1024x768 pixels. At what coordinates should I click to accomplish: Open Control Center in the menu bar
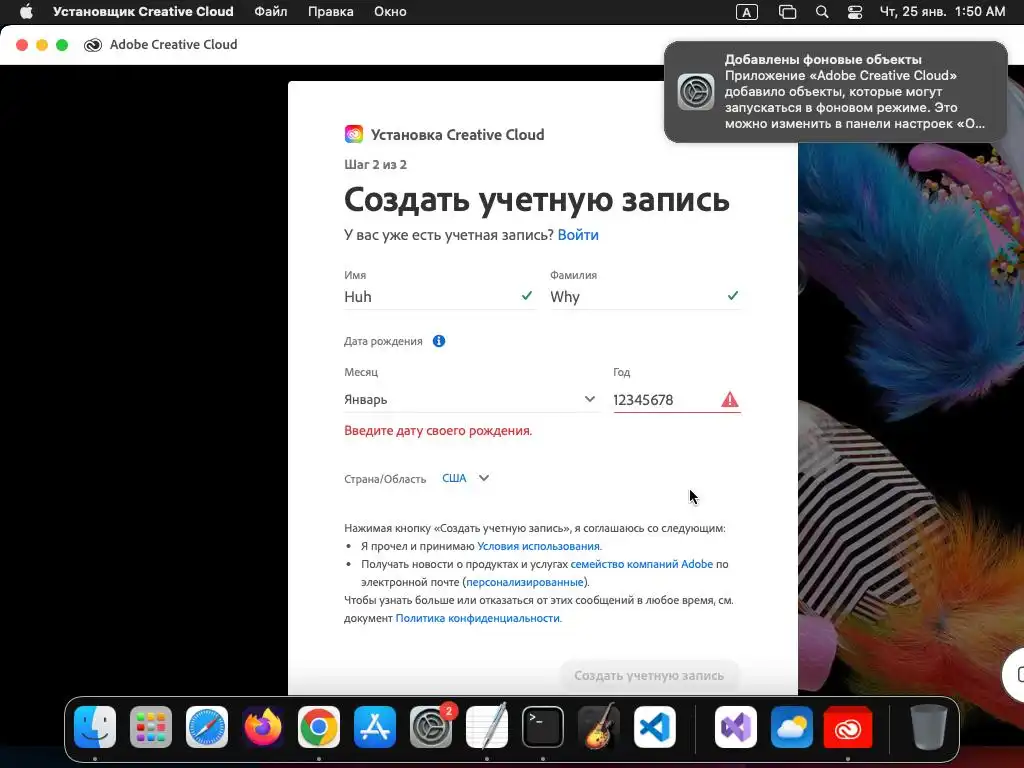(855, 12)
